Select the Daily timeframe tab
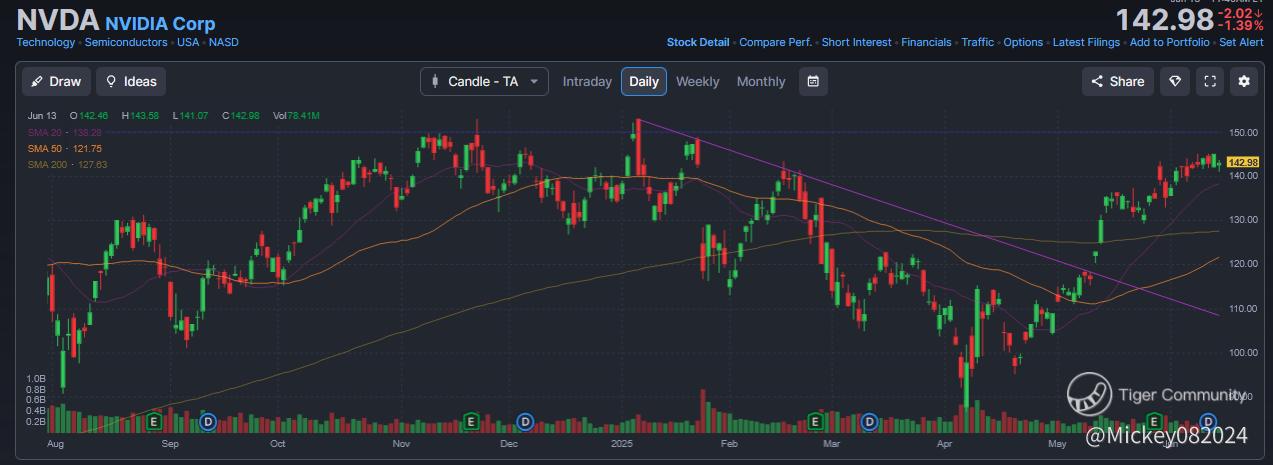This screenshot has height=465, width=1273. 644,82
